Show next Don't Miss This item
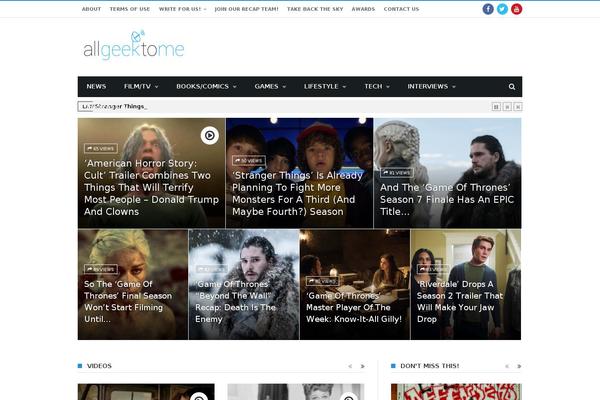 point(519,366)
